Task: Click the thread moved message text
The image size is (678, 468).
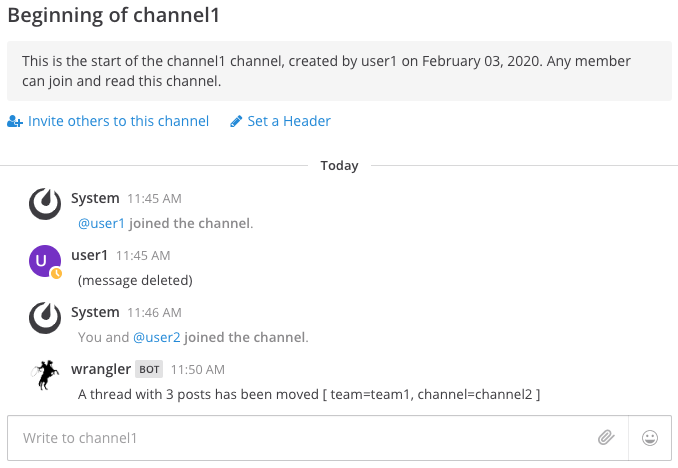Action: (x=309, y=394)
